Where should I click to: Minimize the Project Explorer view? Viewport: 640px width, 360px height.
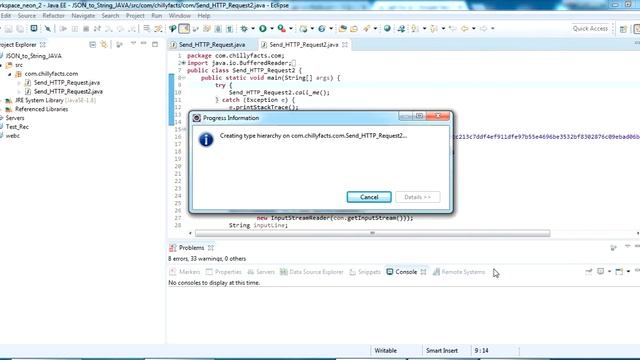[x=143, y=44]
